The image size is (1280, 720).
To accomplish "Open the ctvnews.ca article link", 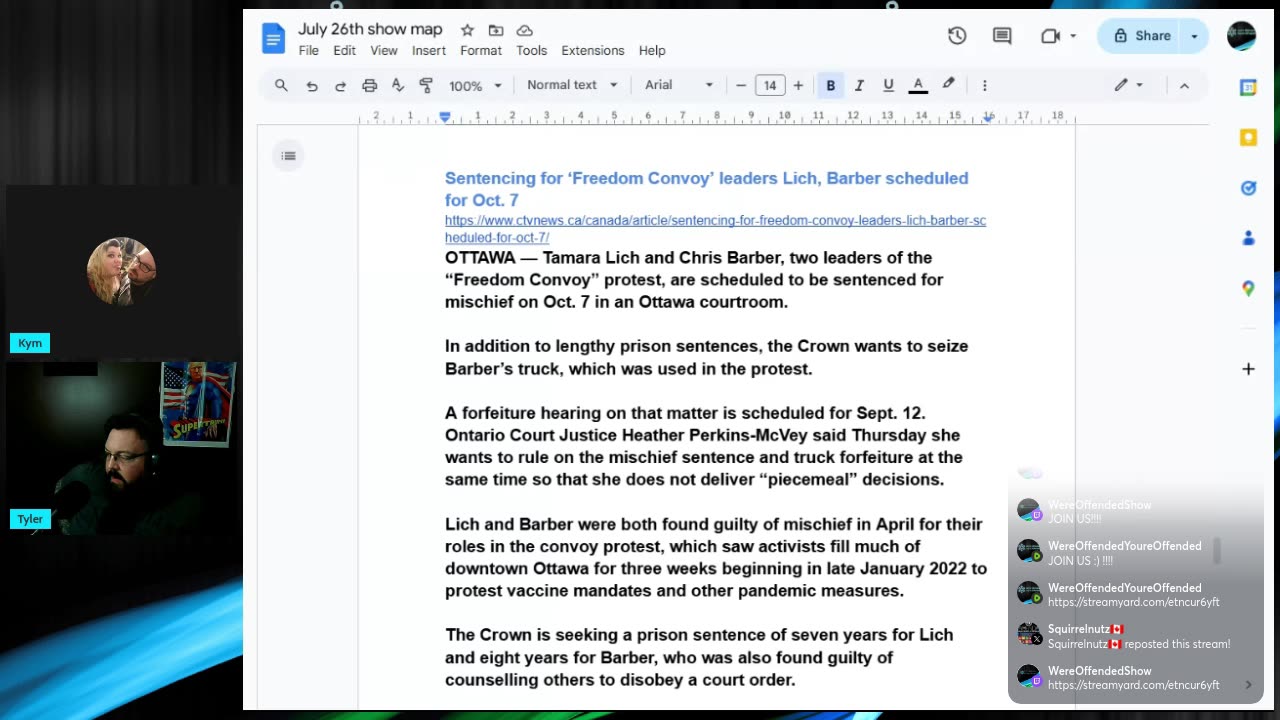I will (715, 229).
